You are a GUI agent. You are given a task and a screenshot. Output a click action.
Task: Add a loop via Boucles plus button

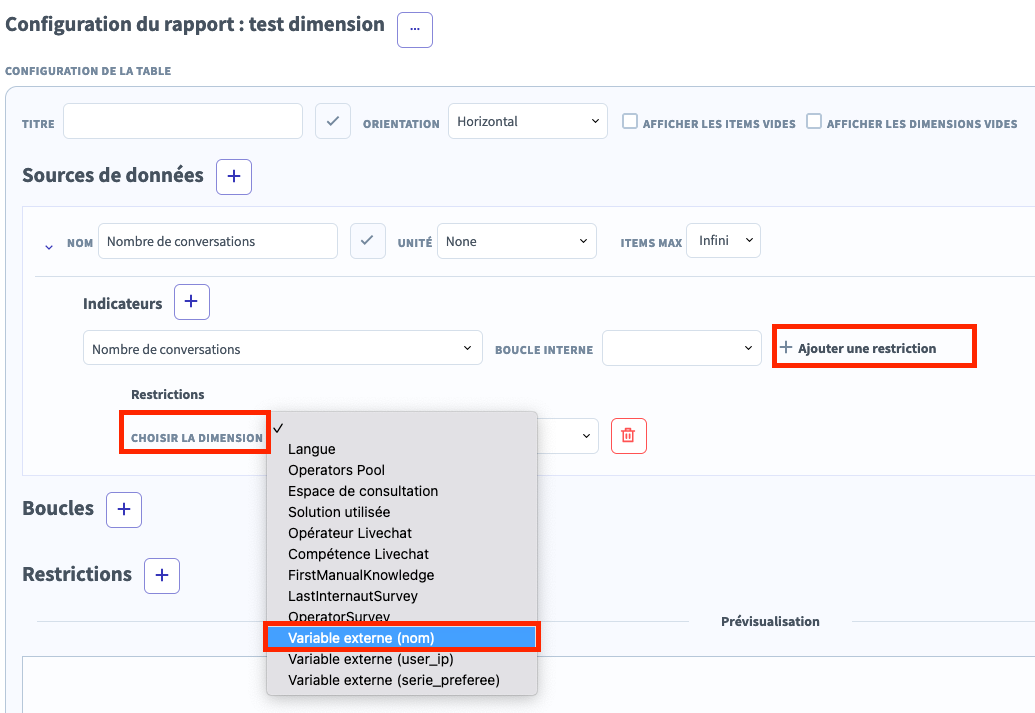124,509
